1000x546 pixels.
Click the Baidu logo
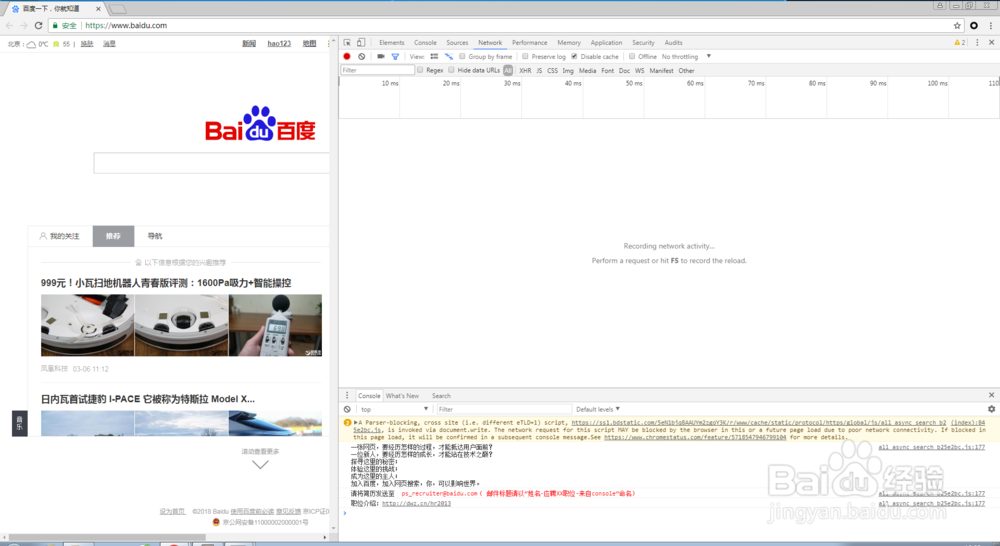260,124
